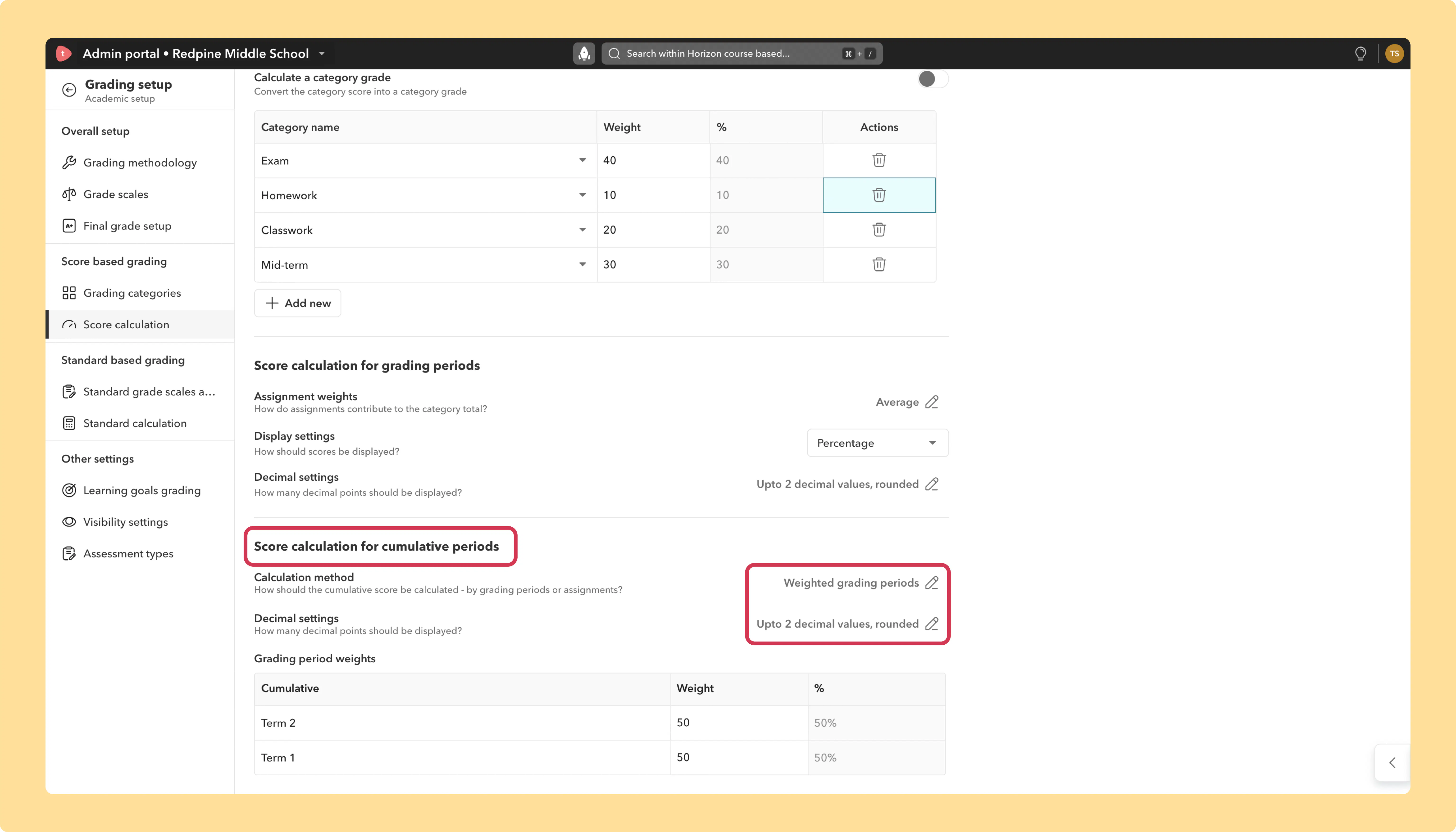This screenshot has height=832, width=1456.
Task: Click the 'Category name' column header
Action: click(300, 127)
